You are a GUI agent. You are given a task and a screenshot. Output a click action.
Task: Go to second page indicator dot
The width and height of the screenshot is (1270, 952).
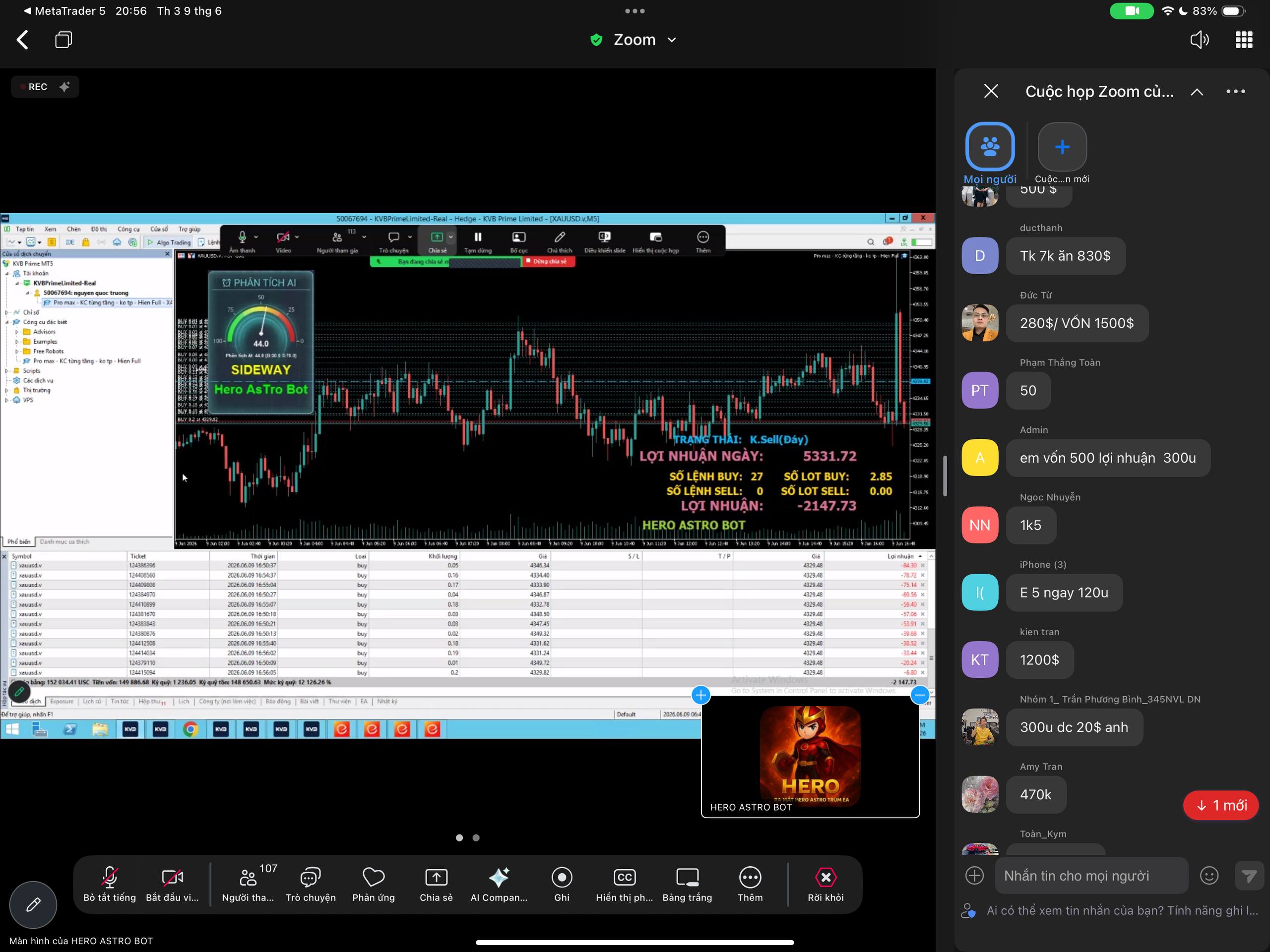coord(476,837)
